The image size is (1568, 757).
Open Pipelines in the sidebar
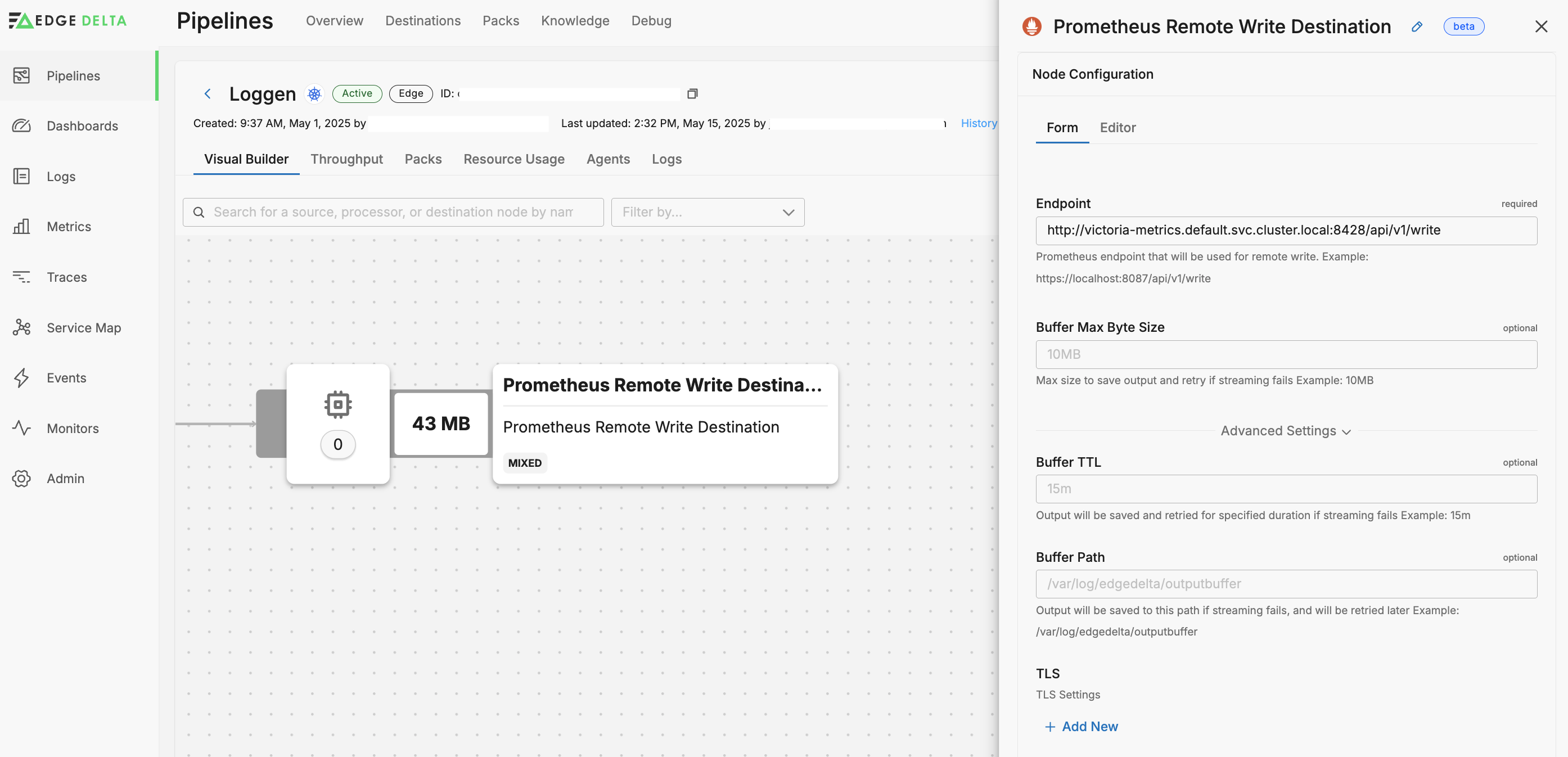click(78, 75)
